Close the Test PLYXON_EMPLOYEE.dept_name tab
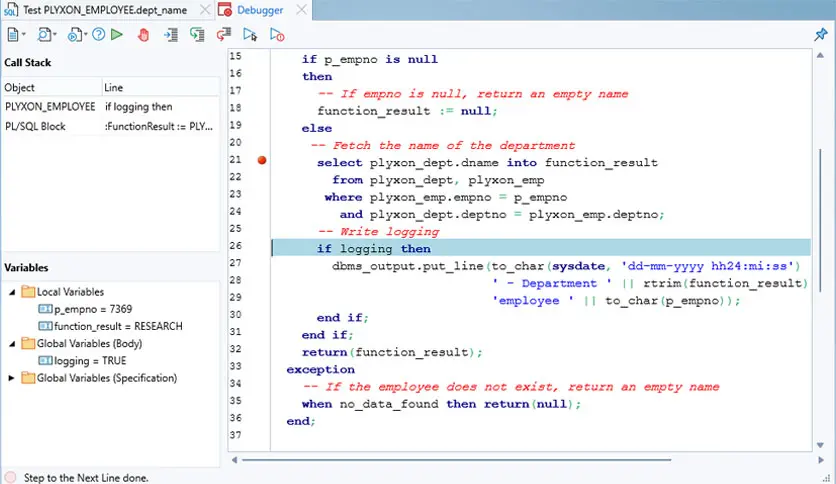The width and height of the screenshot is (836, 484). point(205,10)
